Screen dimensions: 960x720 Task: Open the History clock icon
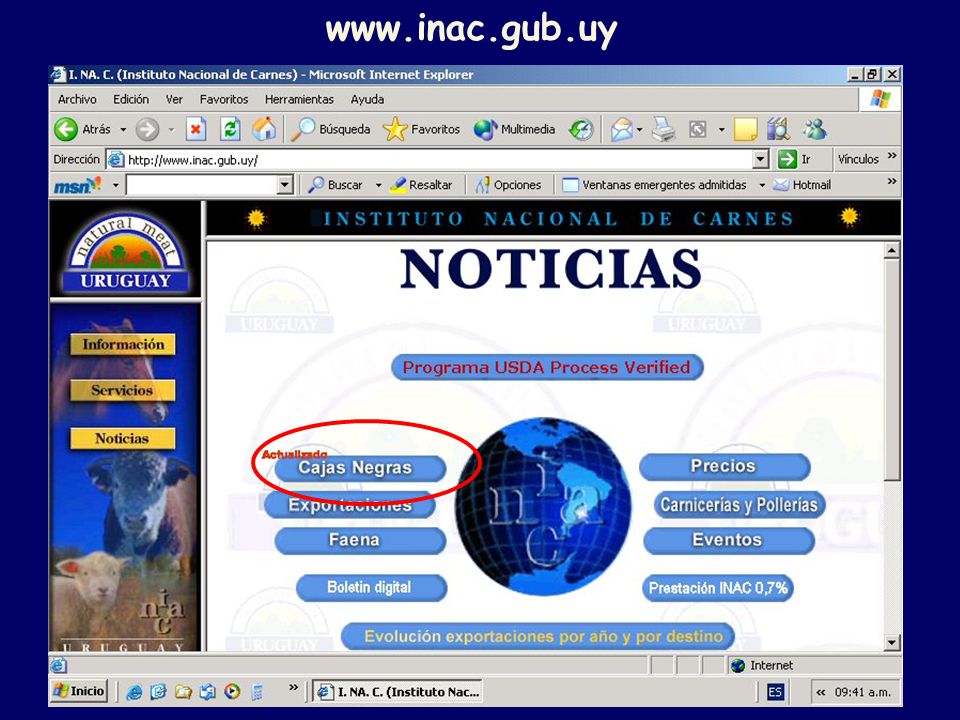click(x=580, y=129)
